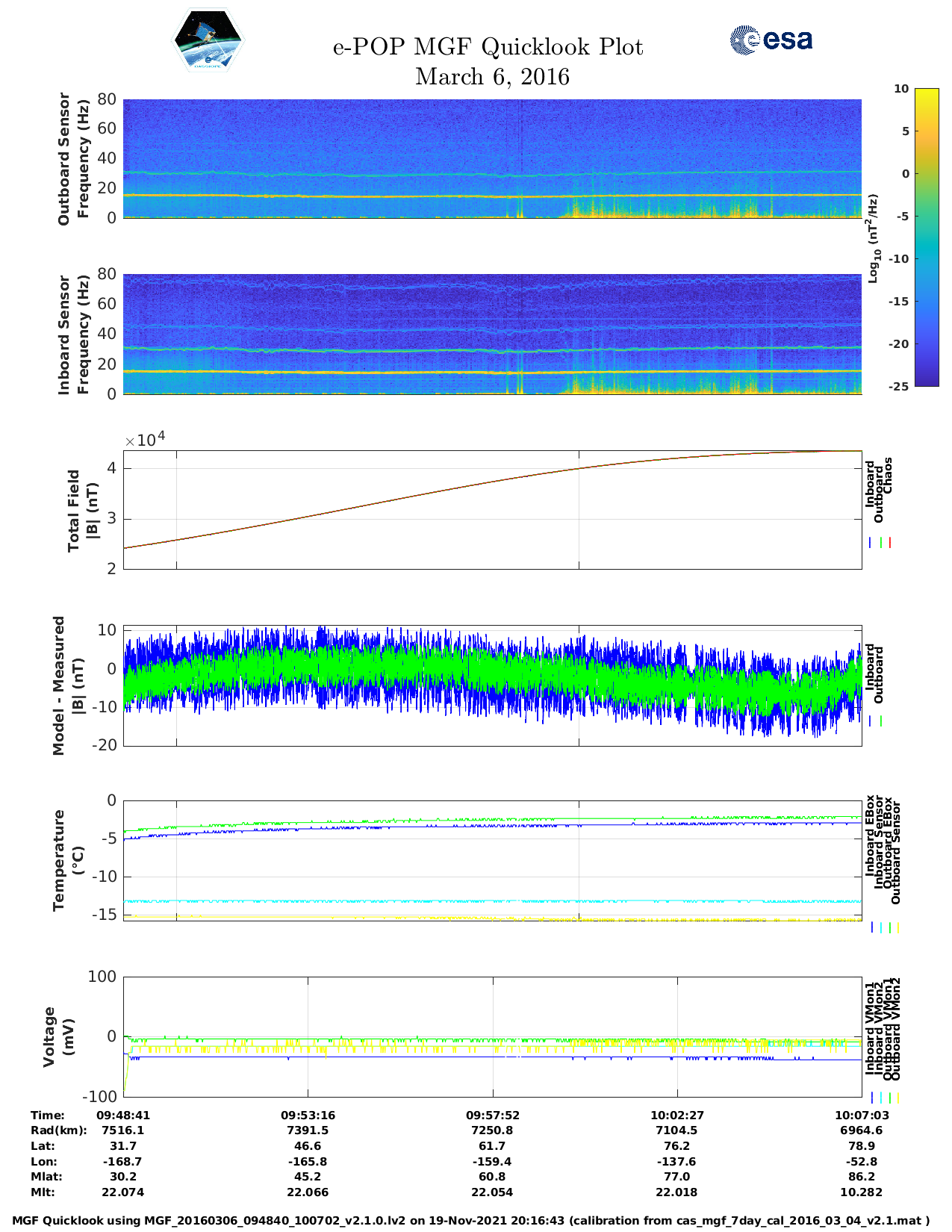Click the red Chaos legend marker

[x=889, y=543]
